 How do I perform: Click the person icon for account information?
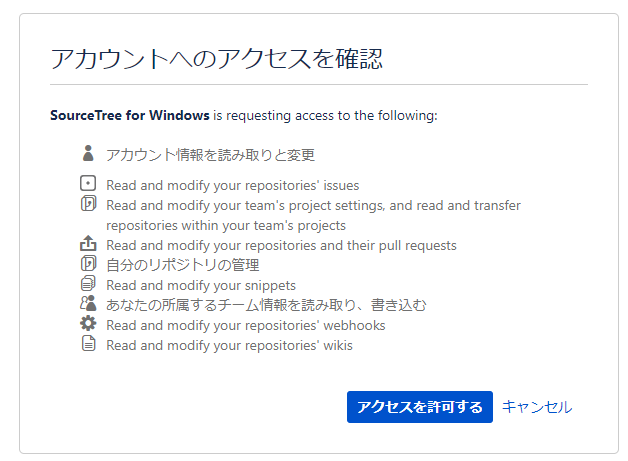click(88, 153)
